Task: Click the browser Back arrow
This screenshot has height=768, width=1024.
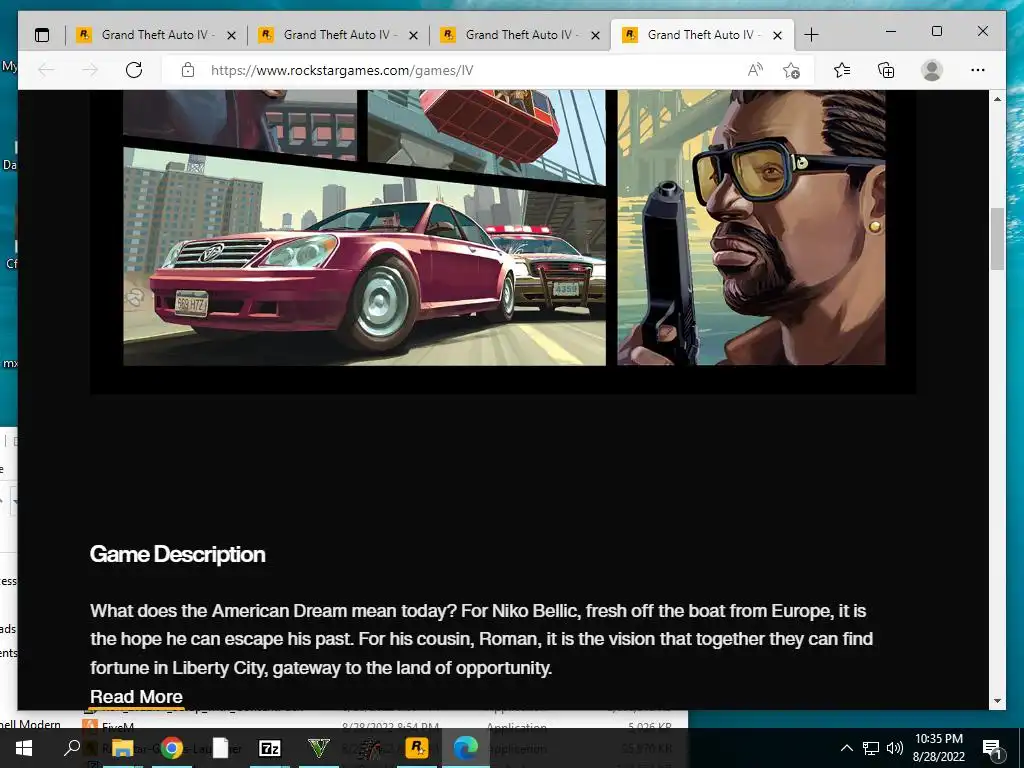Action: [46, 70]
